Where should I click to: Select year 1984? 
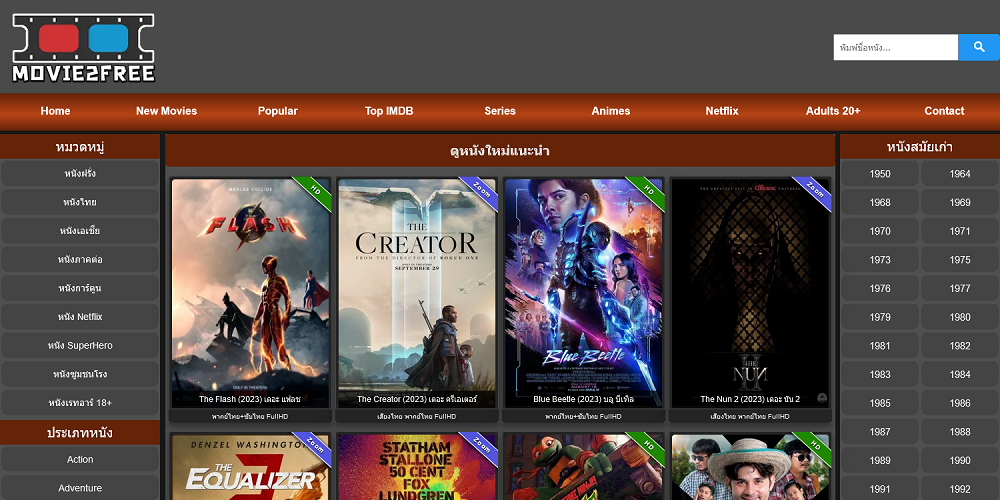click(x=960, y=374)
